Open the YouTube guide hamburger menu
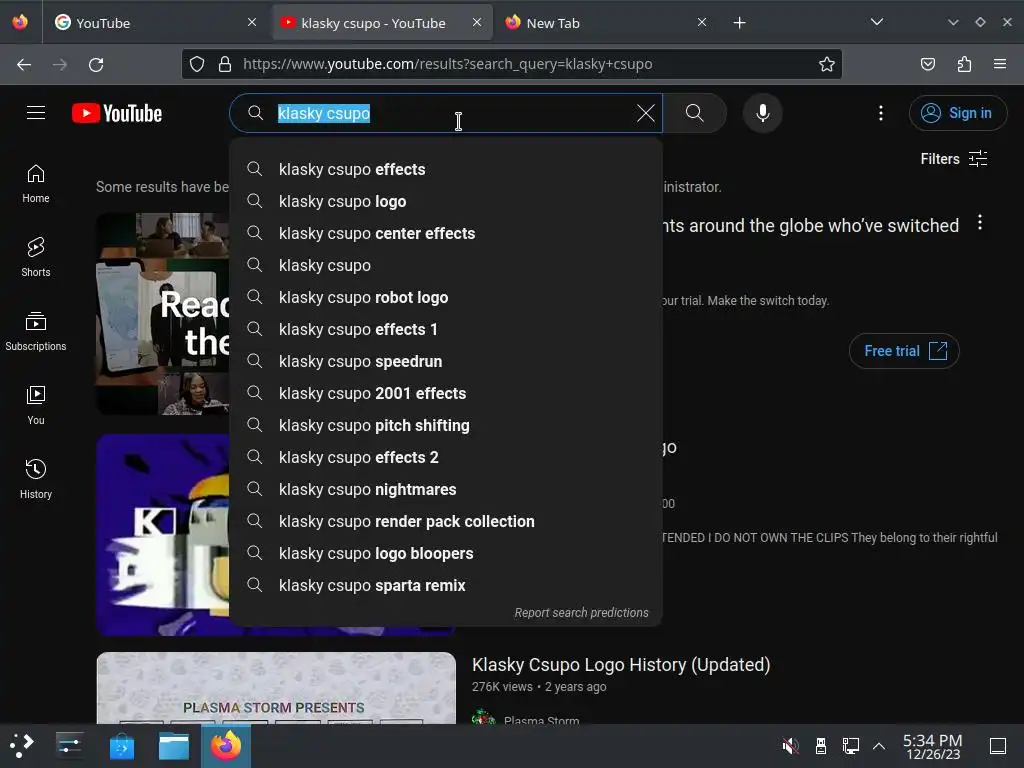The image size is (1024, 768). click(36, 113)
